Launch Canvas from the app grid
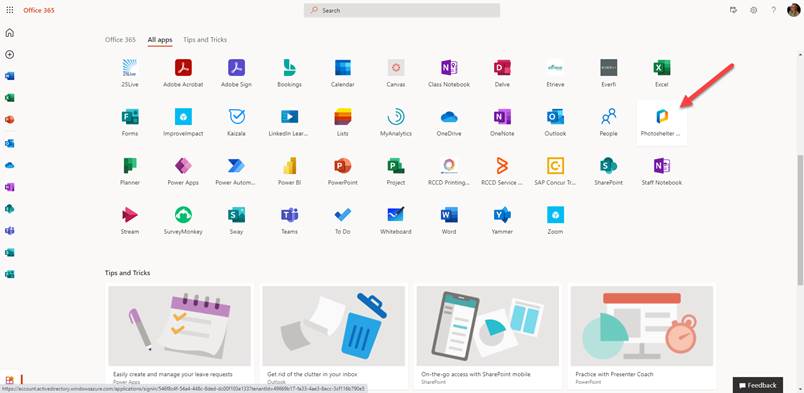The image size is (804, 393). [396, 73]
